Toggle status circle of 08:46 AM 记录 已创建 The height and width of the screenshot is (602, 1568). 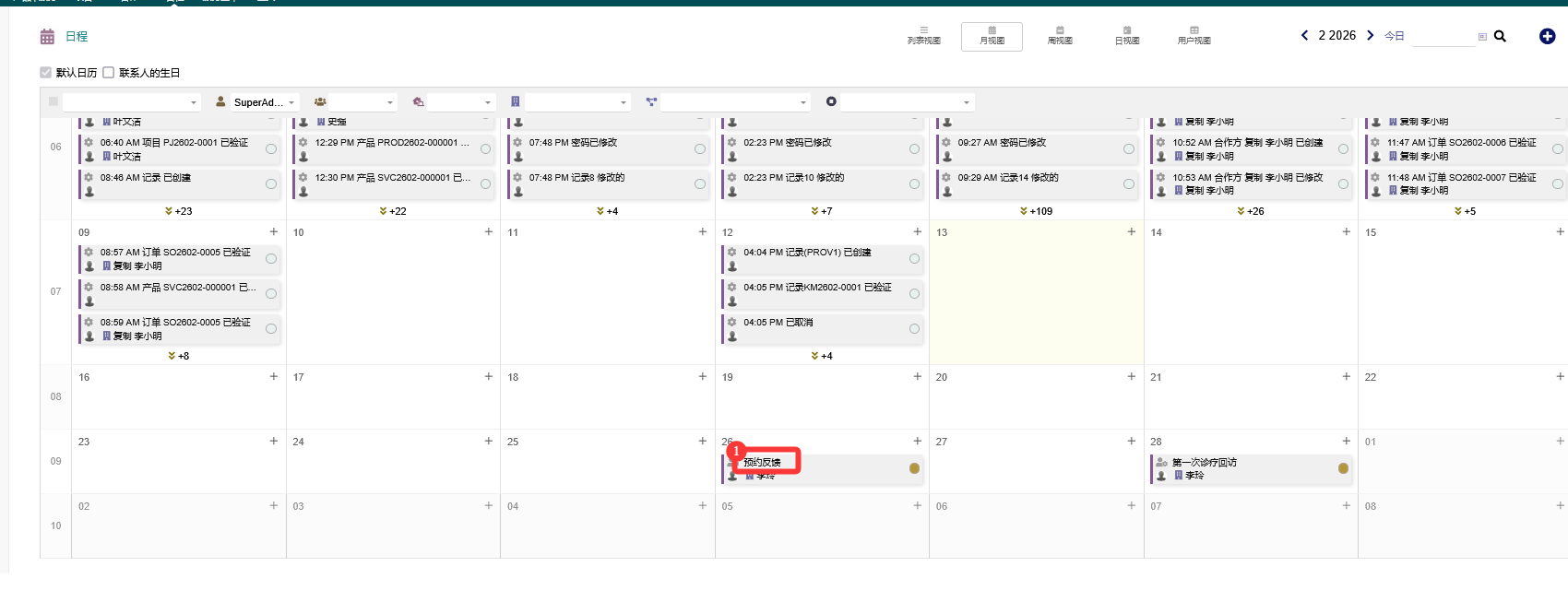point(271,183)
